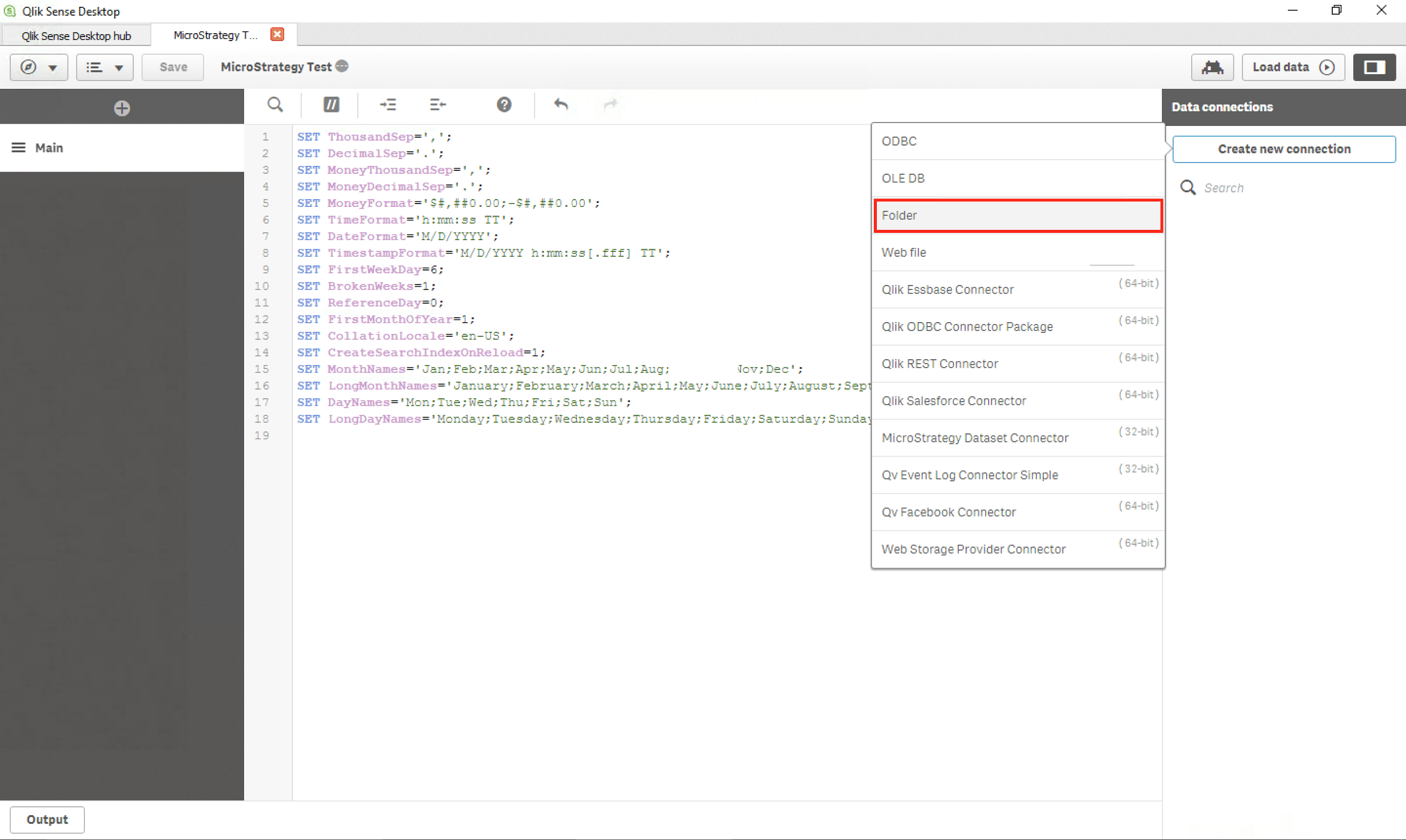
Task: Open the Main section hamburger menu
Action: 19,148
